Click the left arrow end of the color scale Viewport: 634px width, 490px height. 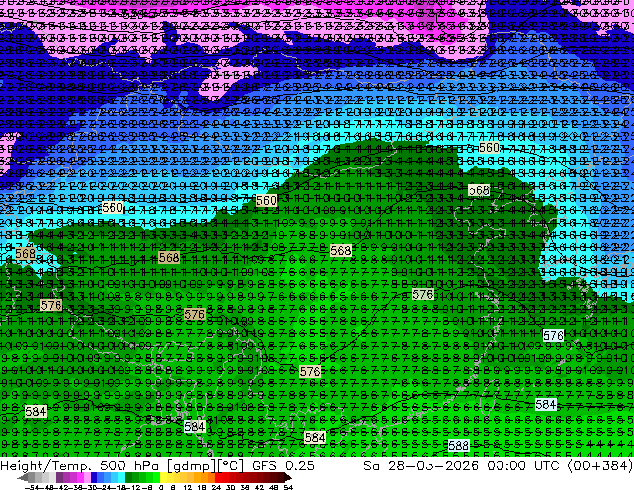coord(23,477)
